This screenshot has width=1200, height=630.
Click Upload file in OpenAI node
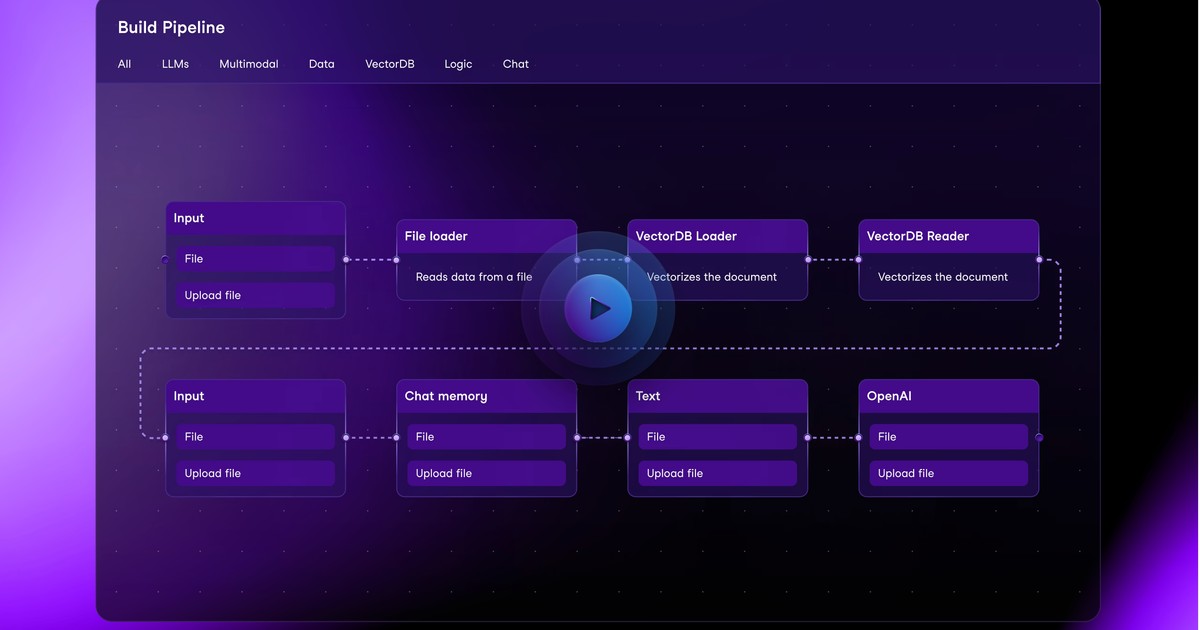(949, 473)
